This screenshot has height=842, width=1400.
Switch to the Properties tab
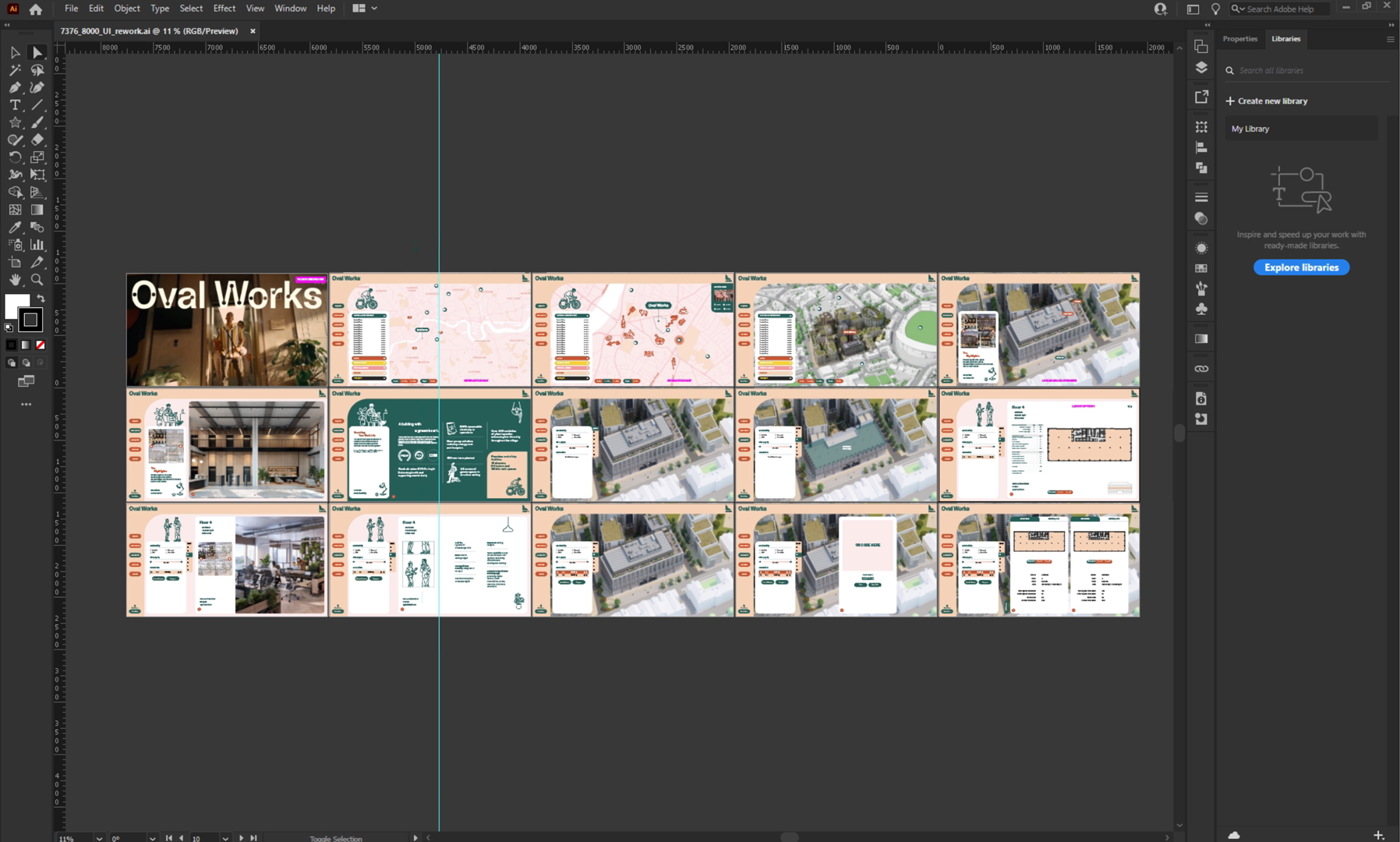click(x=1239, y=39)
